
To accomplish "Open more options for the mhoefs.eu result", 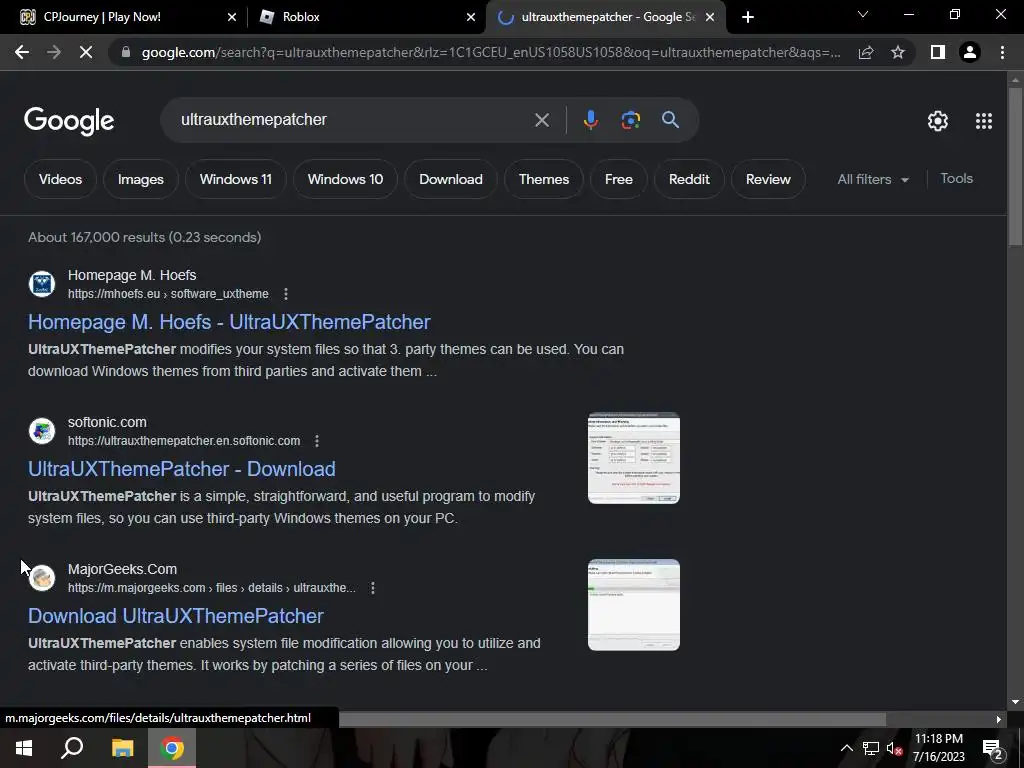I will coord(285,294).
